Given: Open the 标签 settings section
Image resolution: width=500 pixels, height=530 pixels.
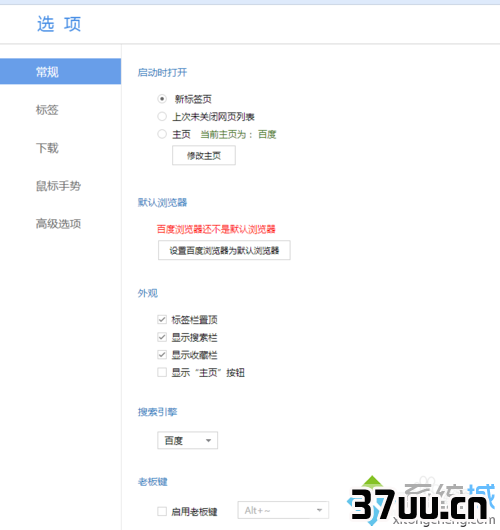Looking at the screenshot, I should pyautogui.click(x=47, y=110).
